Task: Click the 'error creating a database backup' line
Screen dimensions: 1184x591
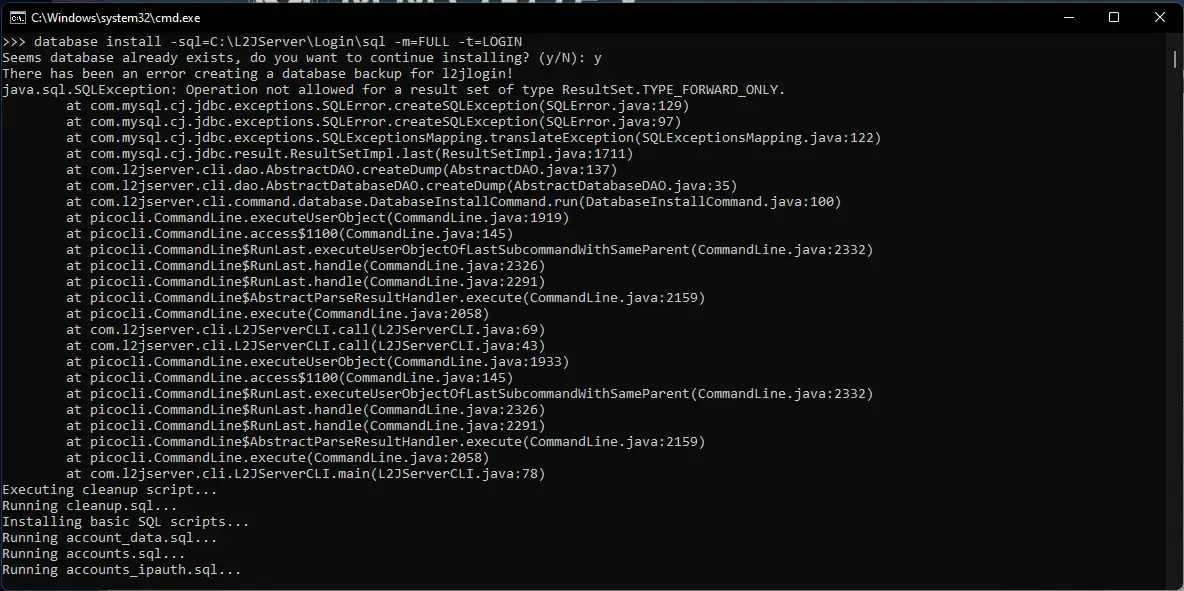Action: point(248,73)
